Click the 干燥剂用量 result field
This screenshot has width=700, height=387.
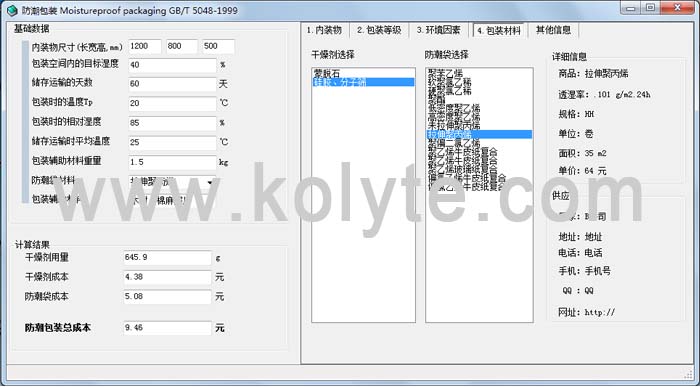click(167, 258)
